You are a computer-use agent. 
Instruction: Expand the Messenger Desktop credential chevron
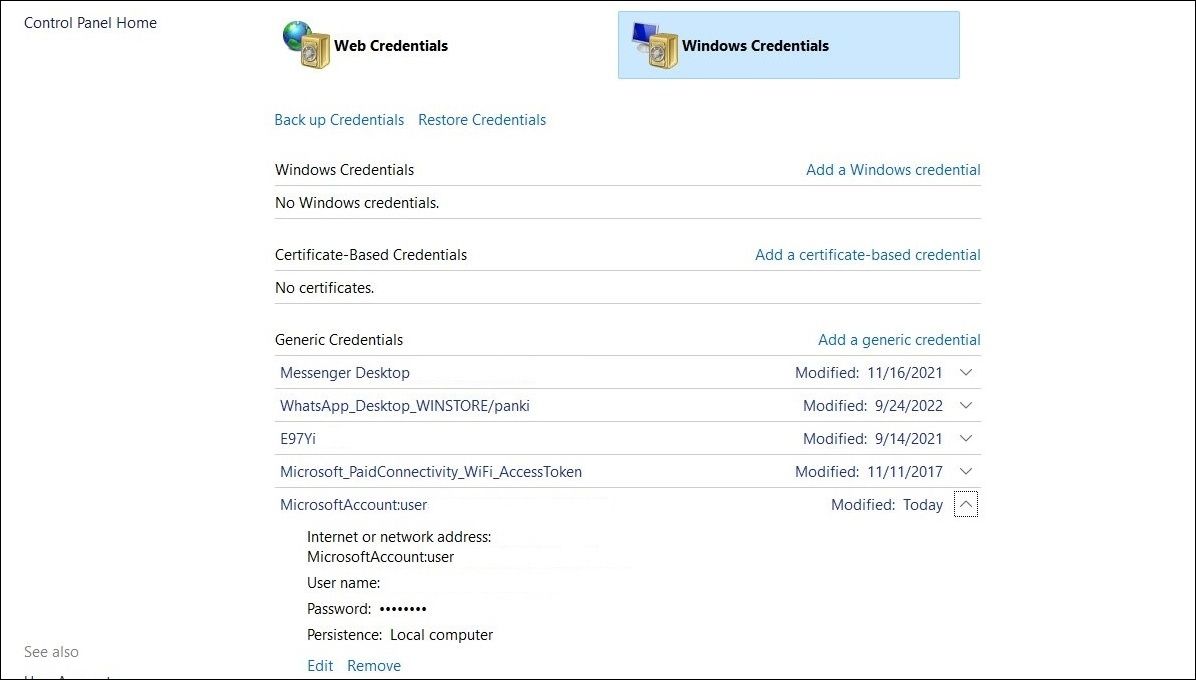click(966, 373)
